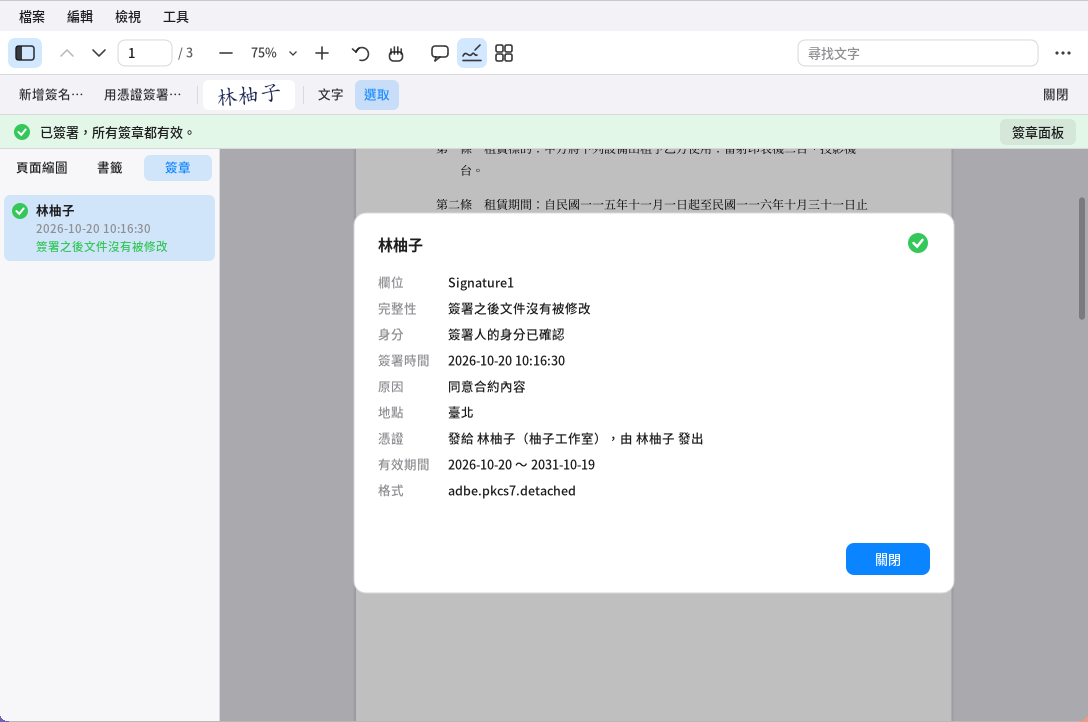Switch to 頁面縮圖 tab

tap(42, 168)
